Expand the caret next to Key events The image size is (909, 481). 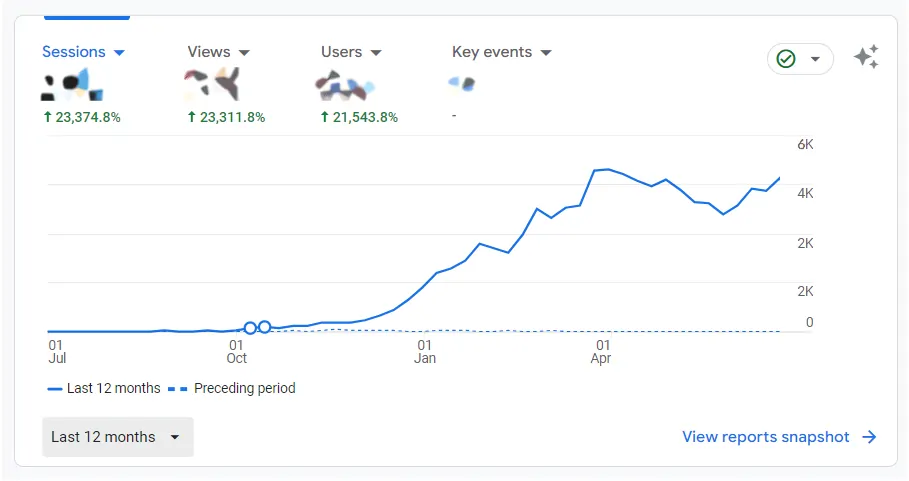pos(546,52)
